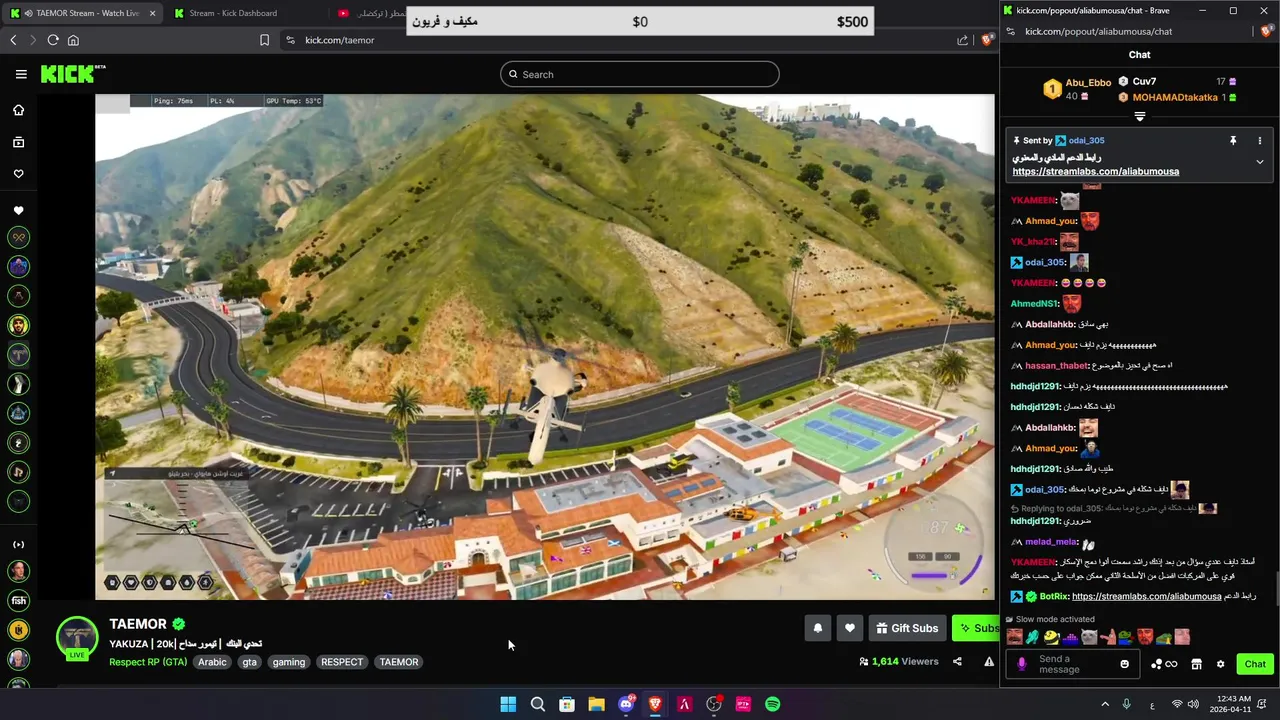Open chat shop icon
Image resolution: width=1280 pixels, height=720 pixels.
tap(1196, 664)
